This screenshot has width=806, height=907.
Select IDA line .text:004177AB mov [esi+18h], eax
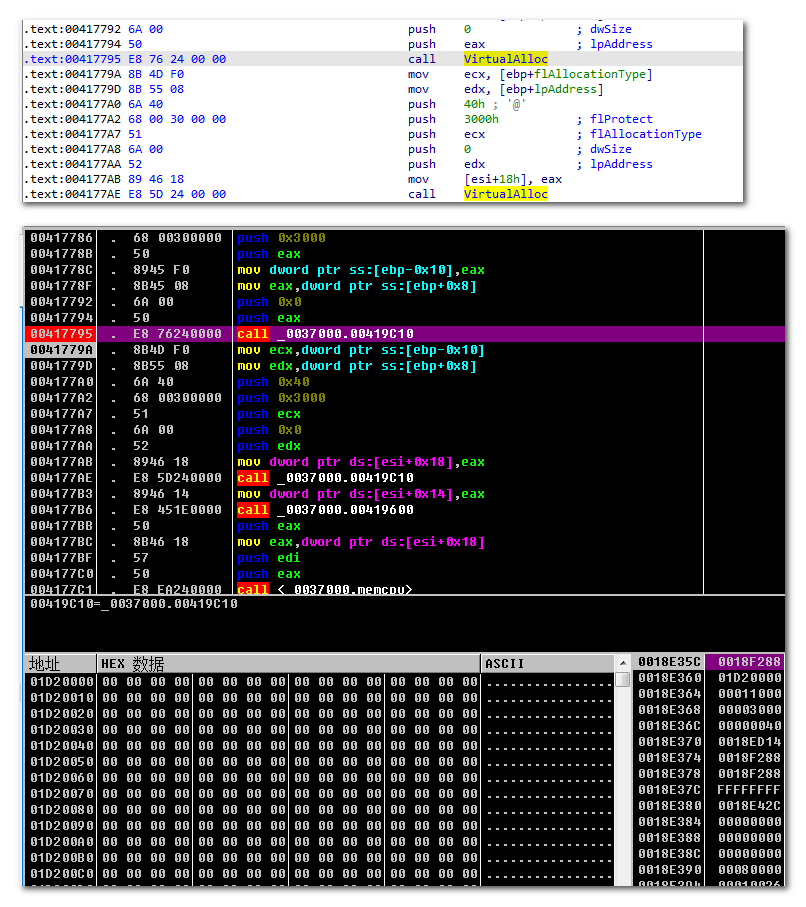pos(382,179)
